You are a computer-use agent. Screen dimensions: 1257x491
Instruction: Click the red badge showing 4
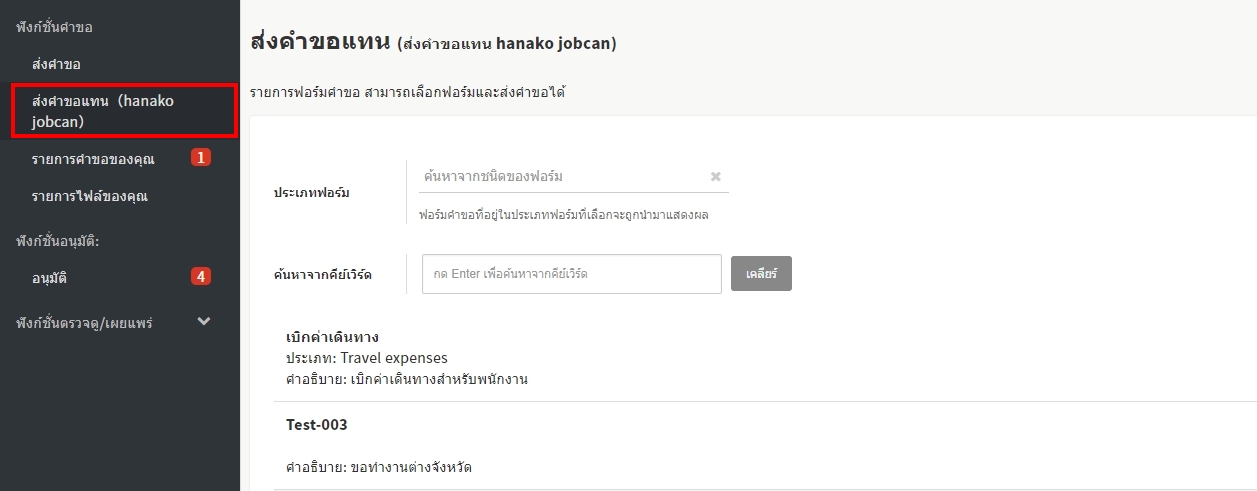point(201,276)
